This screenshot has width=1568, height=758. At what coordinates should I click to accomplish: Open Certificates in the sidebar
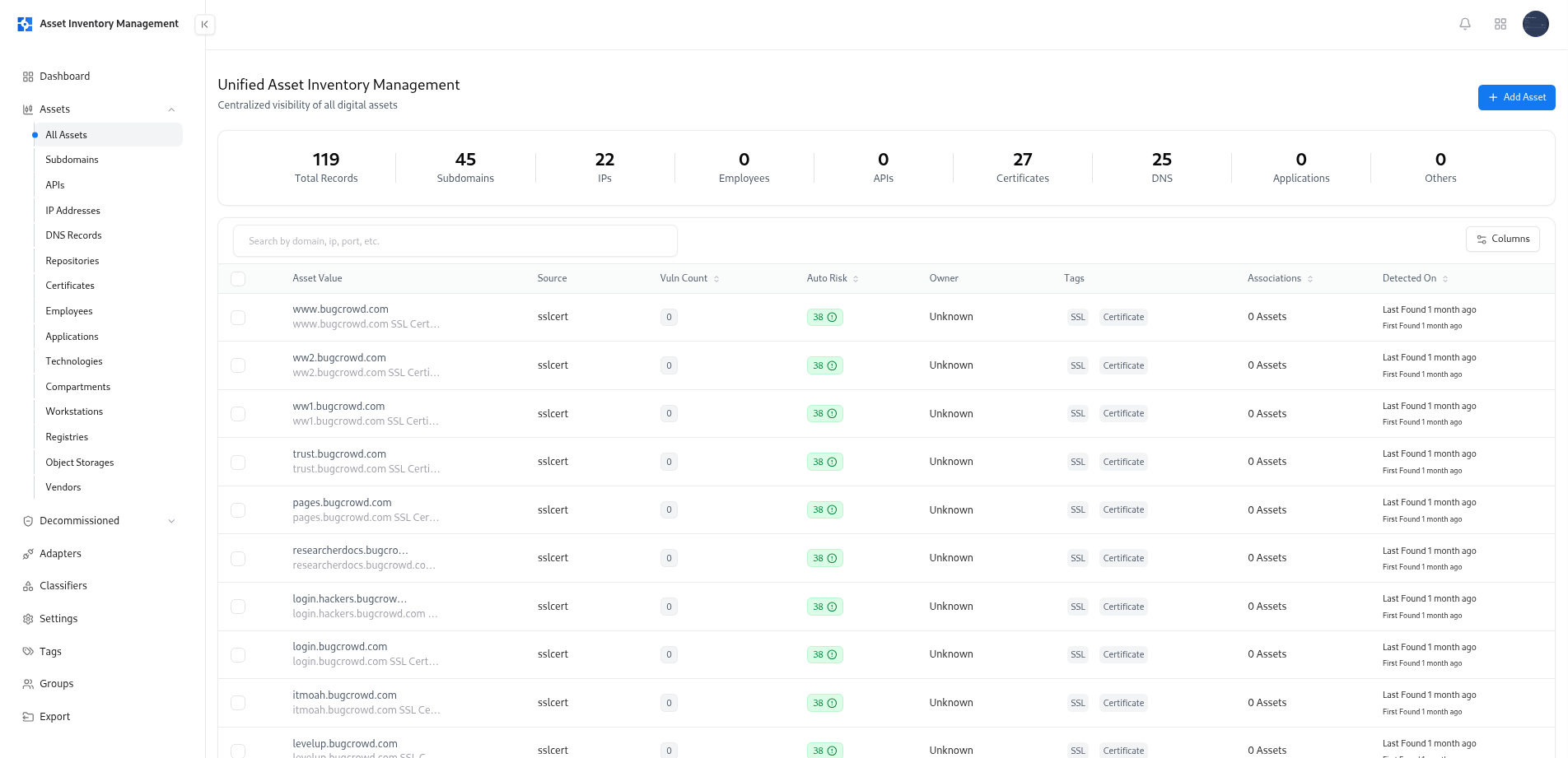tap(70, 286)
